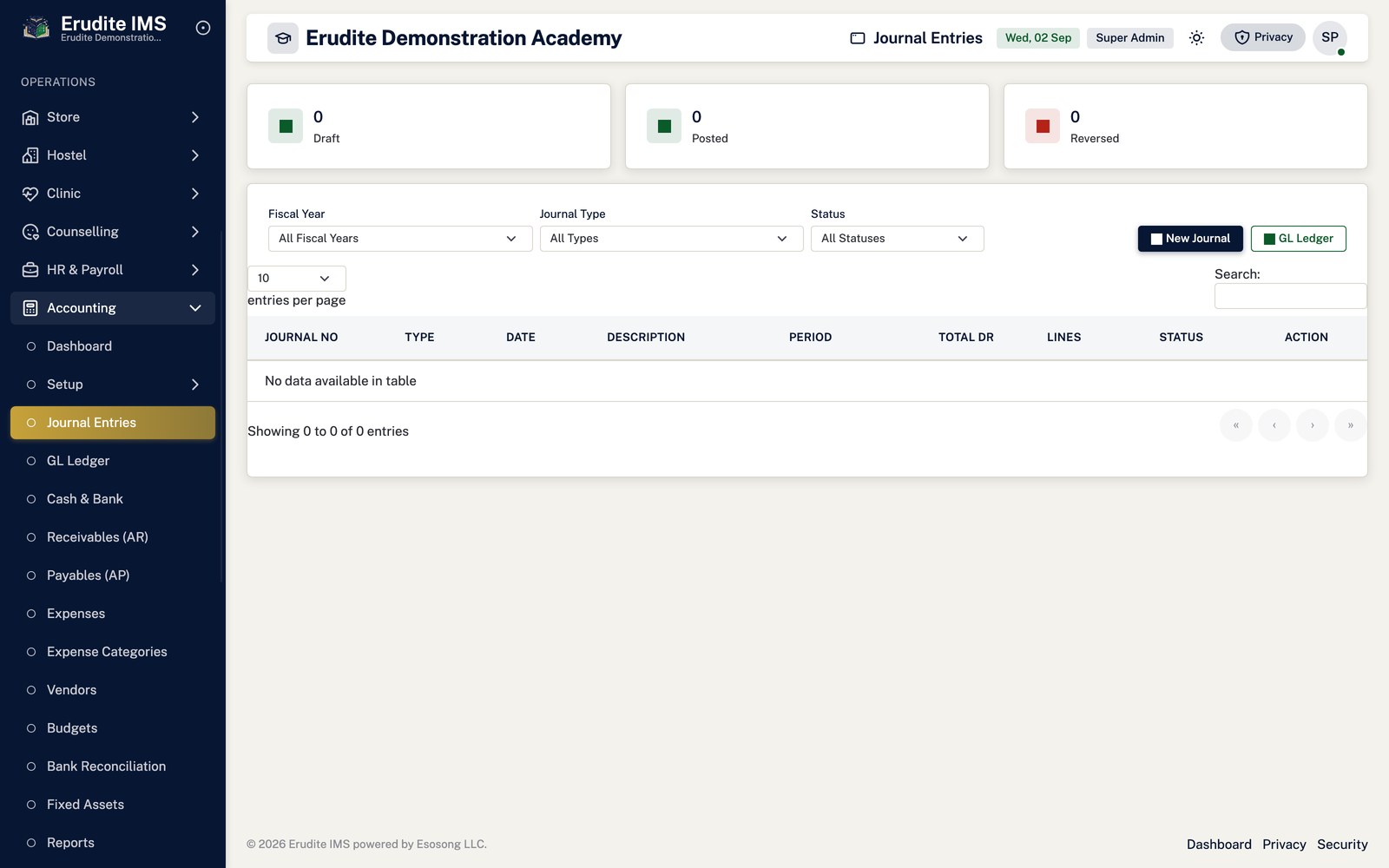This screenshot has width=1389, height=868.
Task: Expand the Setup submenu chevron
Action: tap(195, 385)
